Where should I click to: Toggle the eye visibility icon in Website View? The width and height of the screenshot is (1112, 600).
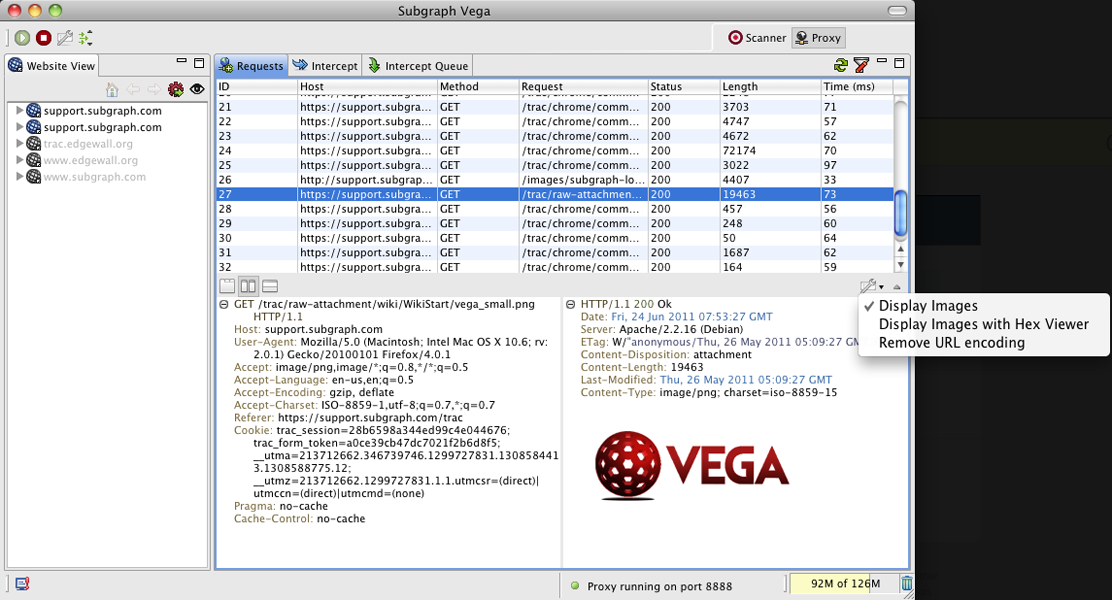pos(197,90)
